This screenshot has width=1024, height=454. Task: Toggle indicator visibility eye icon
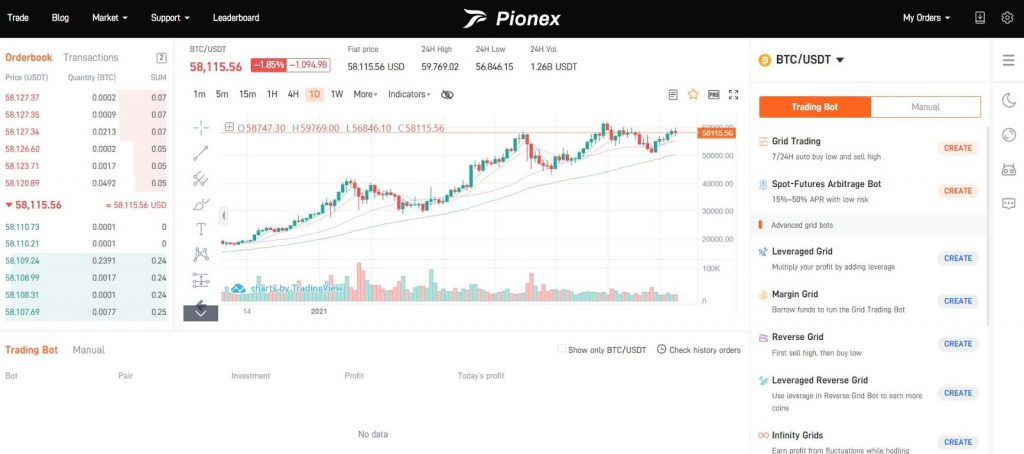[x=447, y=94]
